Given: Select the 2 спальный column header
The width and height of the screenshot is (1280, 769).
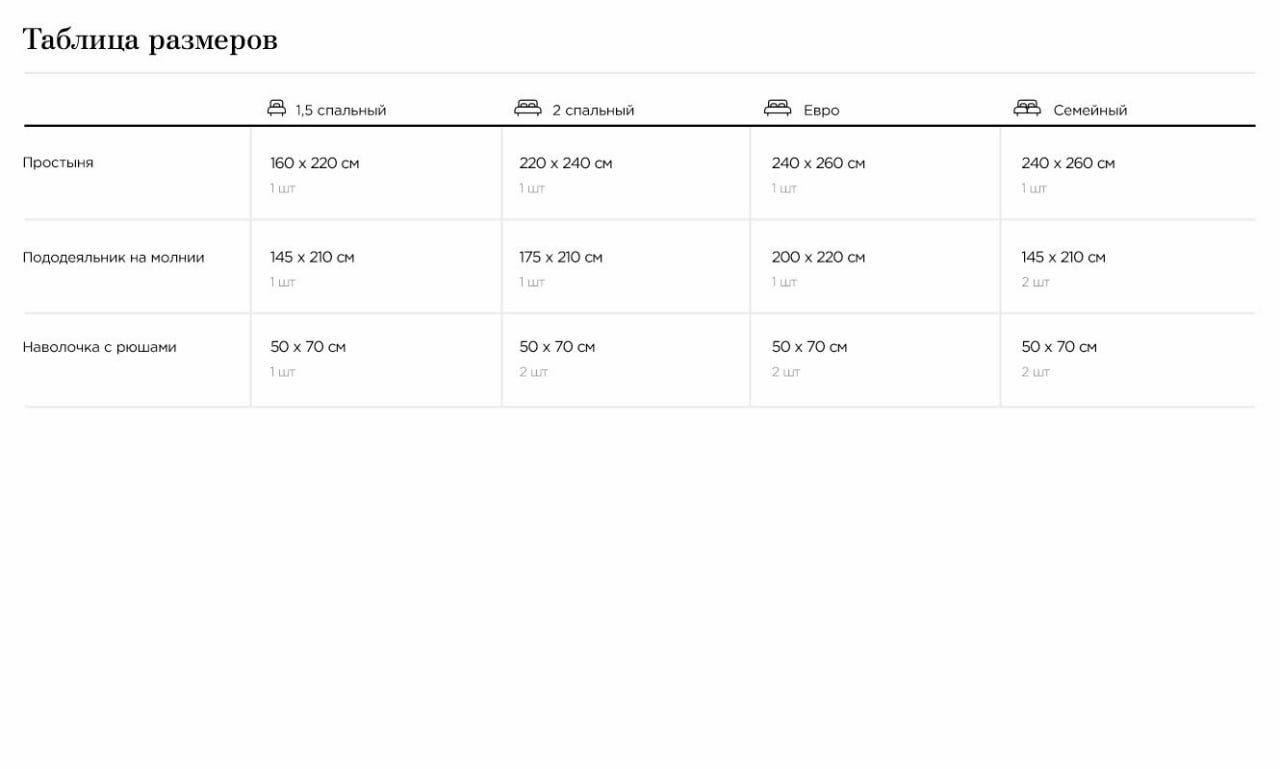Looking at the screenshot, I should (593, 110).
